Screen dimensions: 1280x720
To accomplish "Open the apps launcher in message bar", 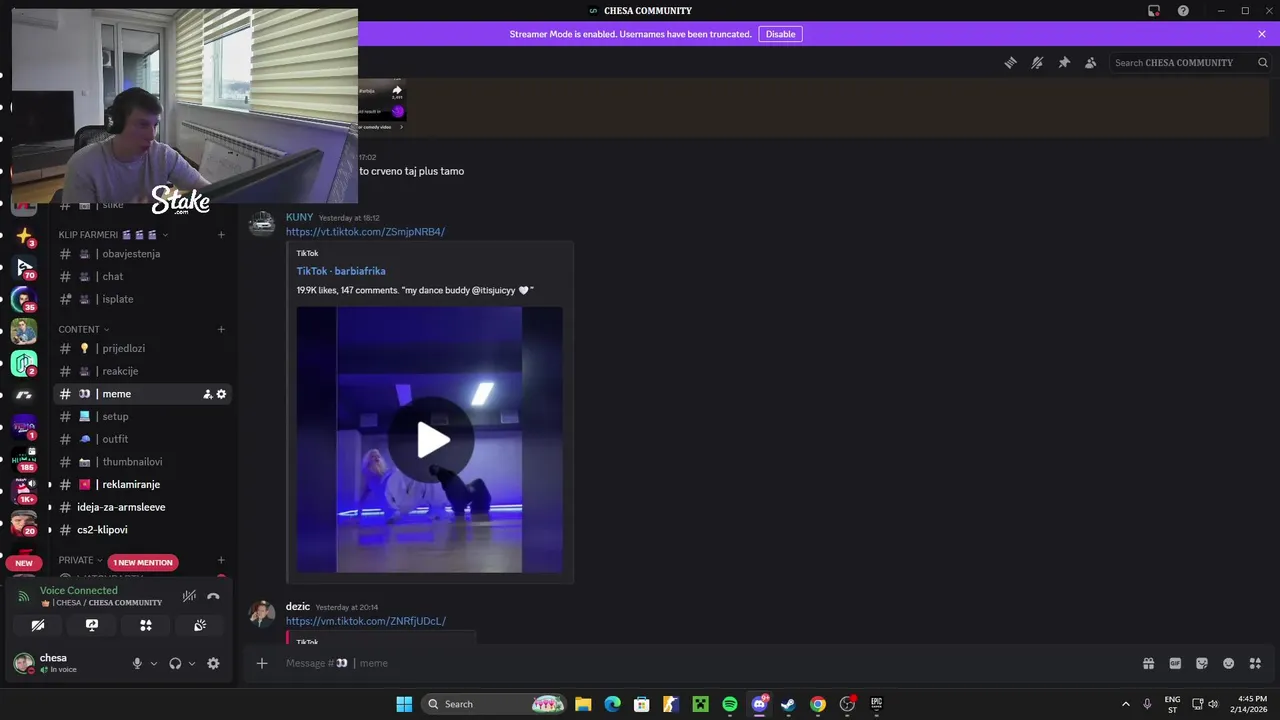I will point(1256,663).
